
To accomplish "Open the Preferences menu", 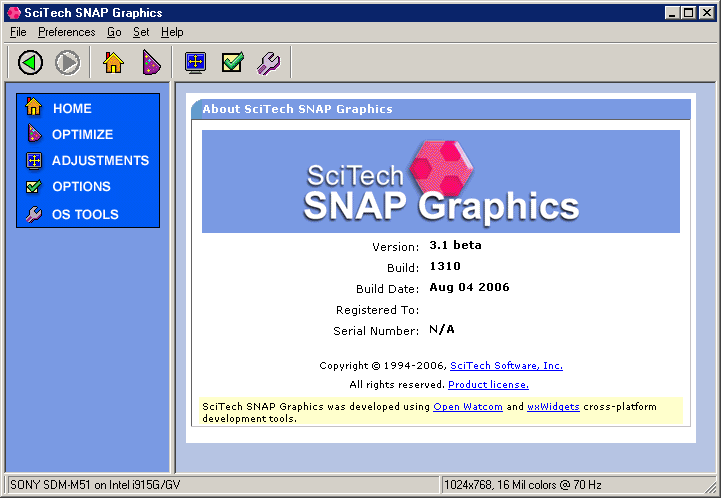I will (67, 32).
